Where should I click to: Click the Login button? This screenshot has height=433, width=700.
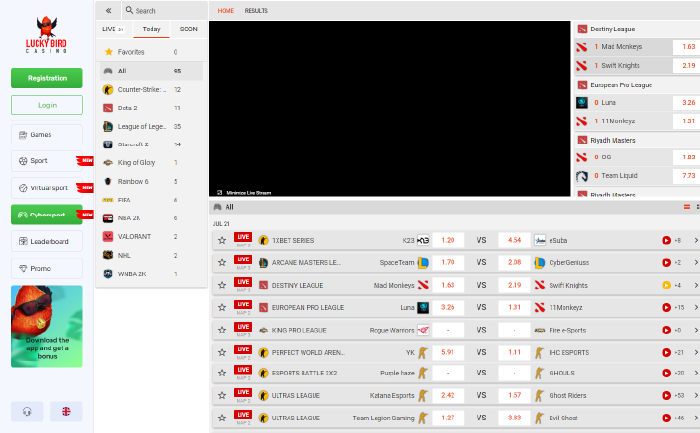pyautogui.click(x=47, y=105)
